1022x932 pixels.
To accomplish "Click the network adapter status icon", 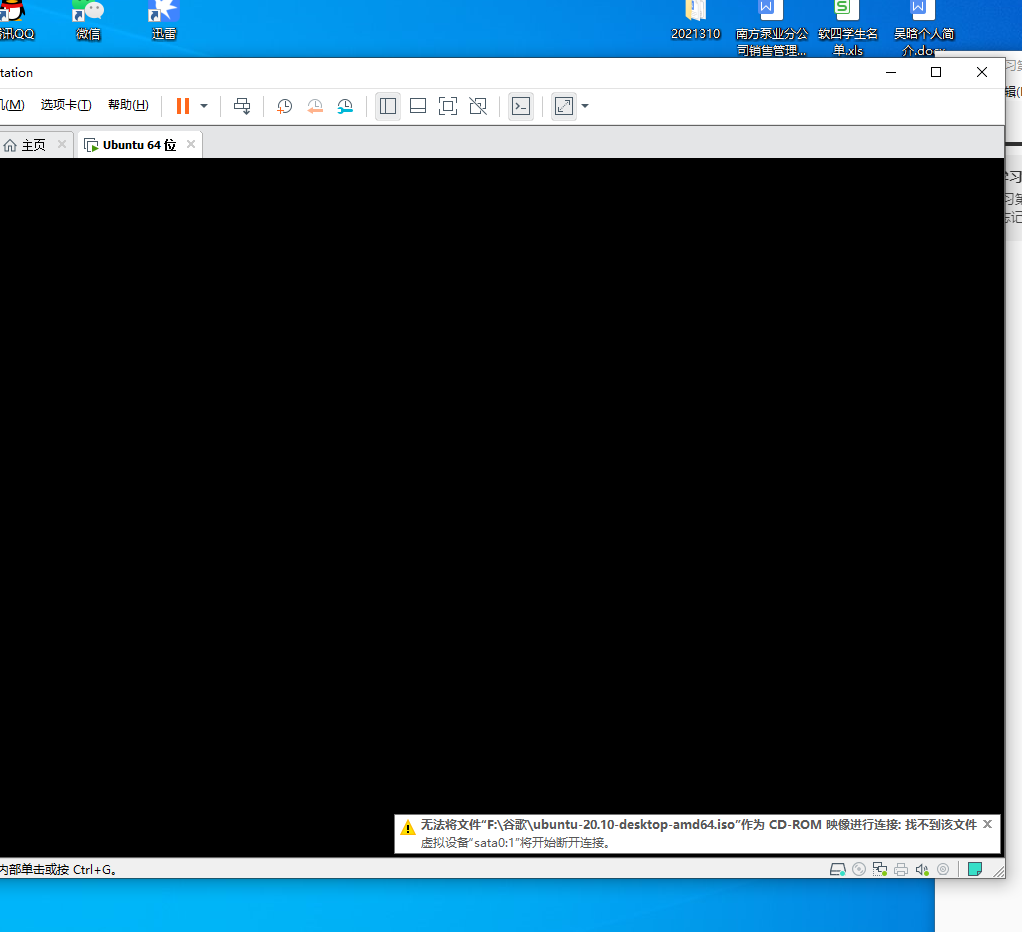I will 880,869.
